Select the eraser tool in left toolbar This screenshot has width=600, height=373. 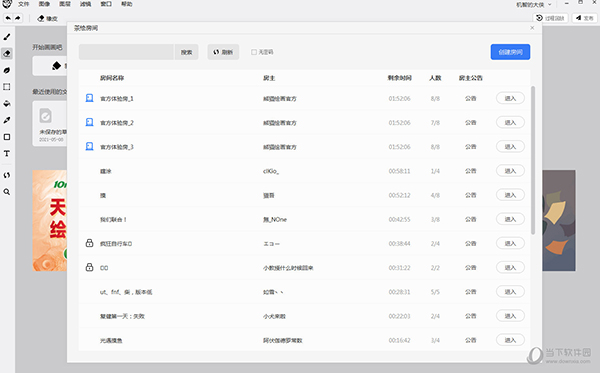coord(7,54)
